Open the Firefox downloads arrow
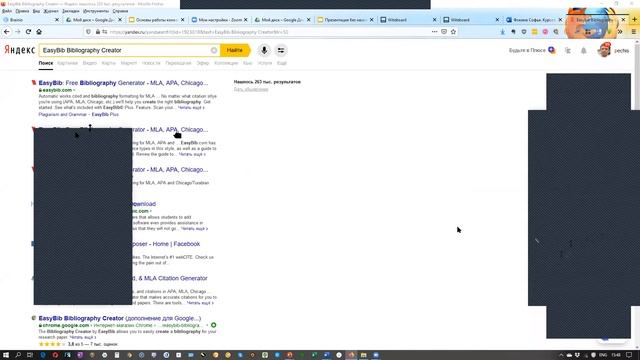The width and height of the screenshot is (640, 360). 502,31
